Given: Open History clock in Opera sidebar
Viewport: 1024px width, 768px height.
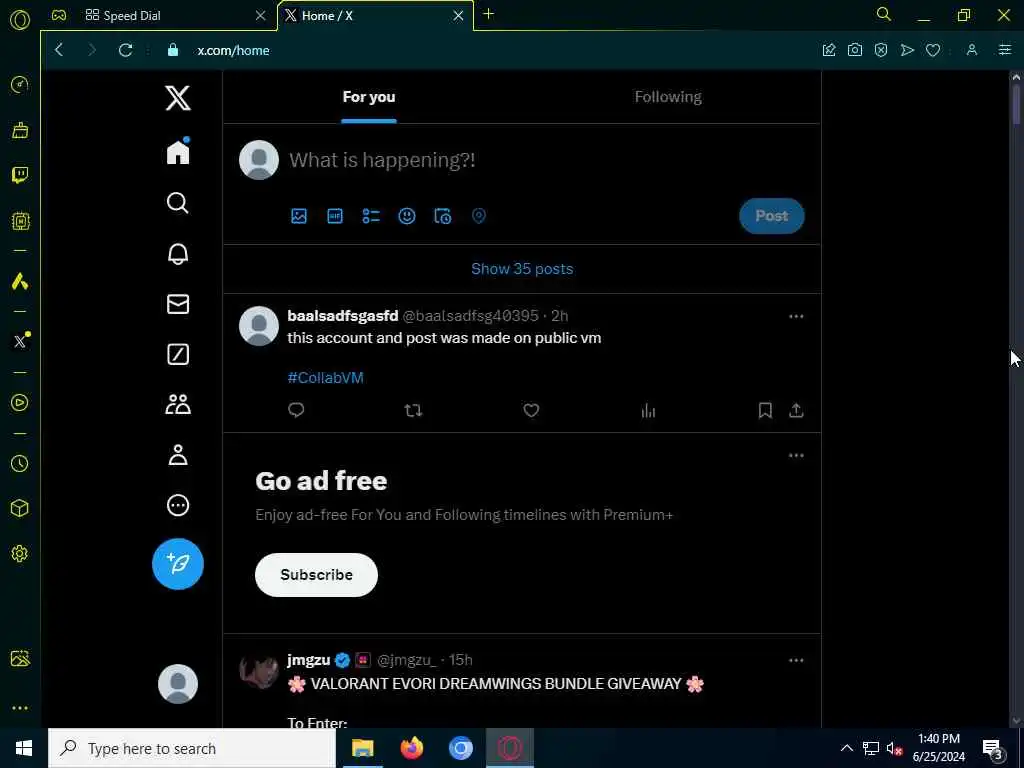Looking at the screenshot, I should (20, 464).
